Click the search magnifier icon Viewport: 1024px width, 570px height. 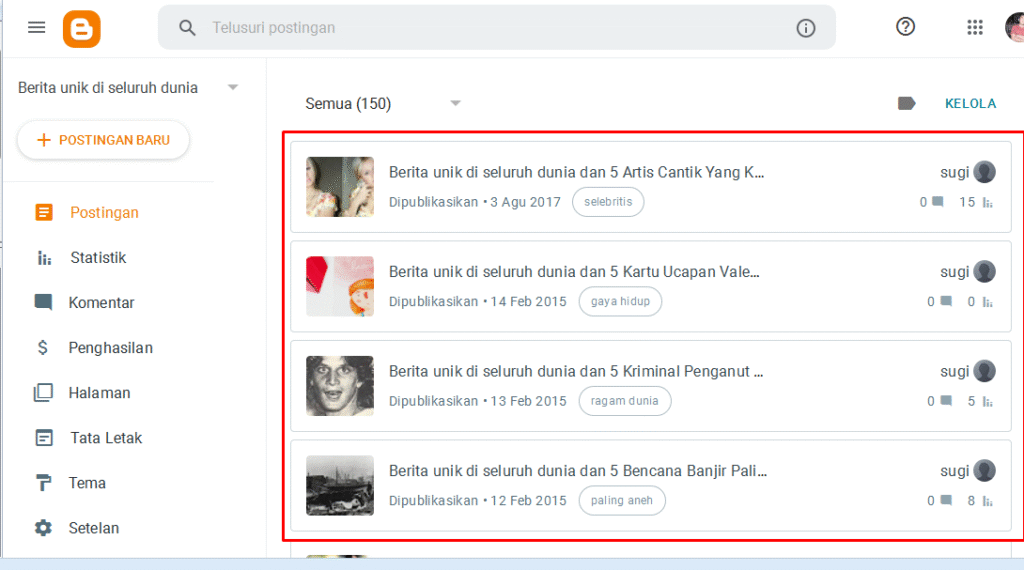tap(187, 27)
